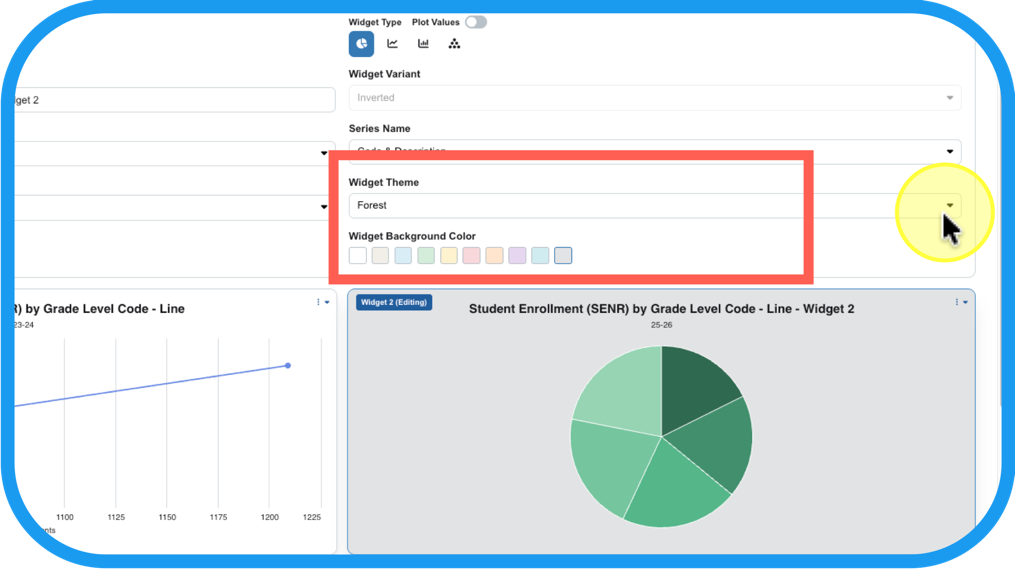
Task: Choose the light blue background swatch
Action: (403, 256)
